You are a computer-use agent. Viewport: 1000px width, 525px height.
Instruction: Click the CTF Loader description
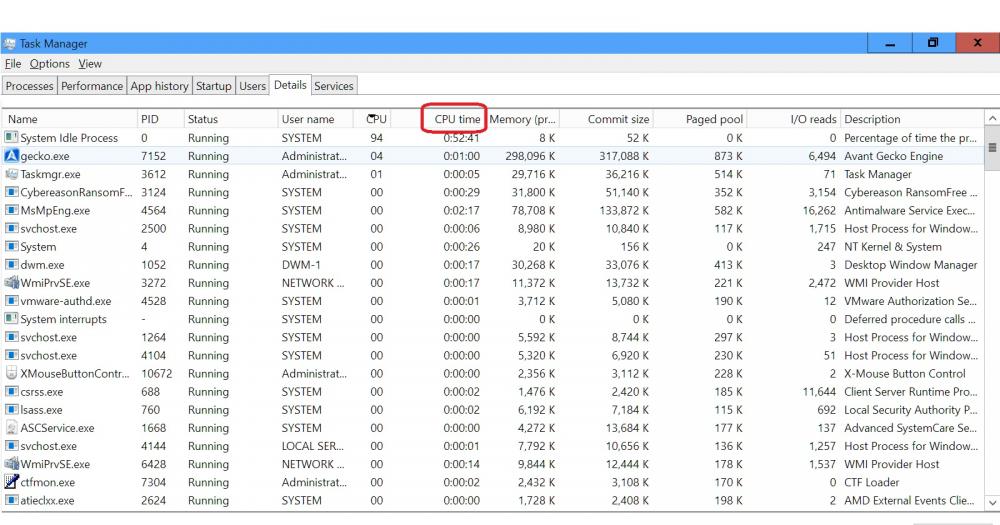(x=872, y=482)
